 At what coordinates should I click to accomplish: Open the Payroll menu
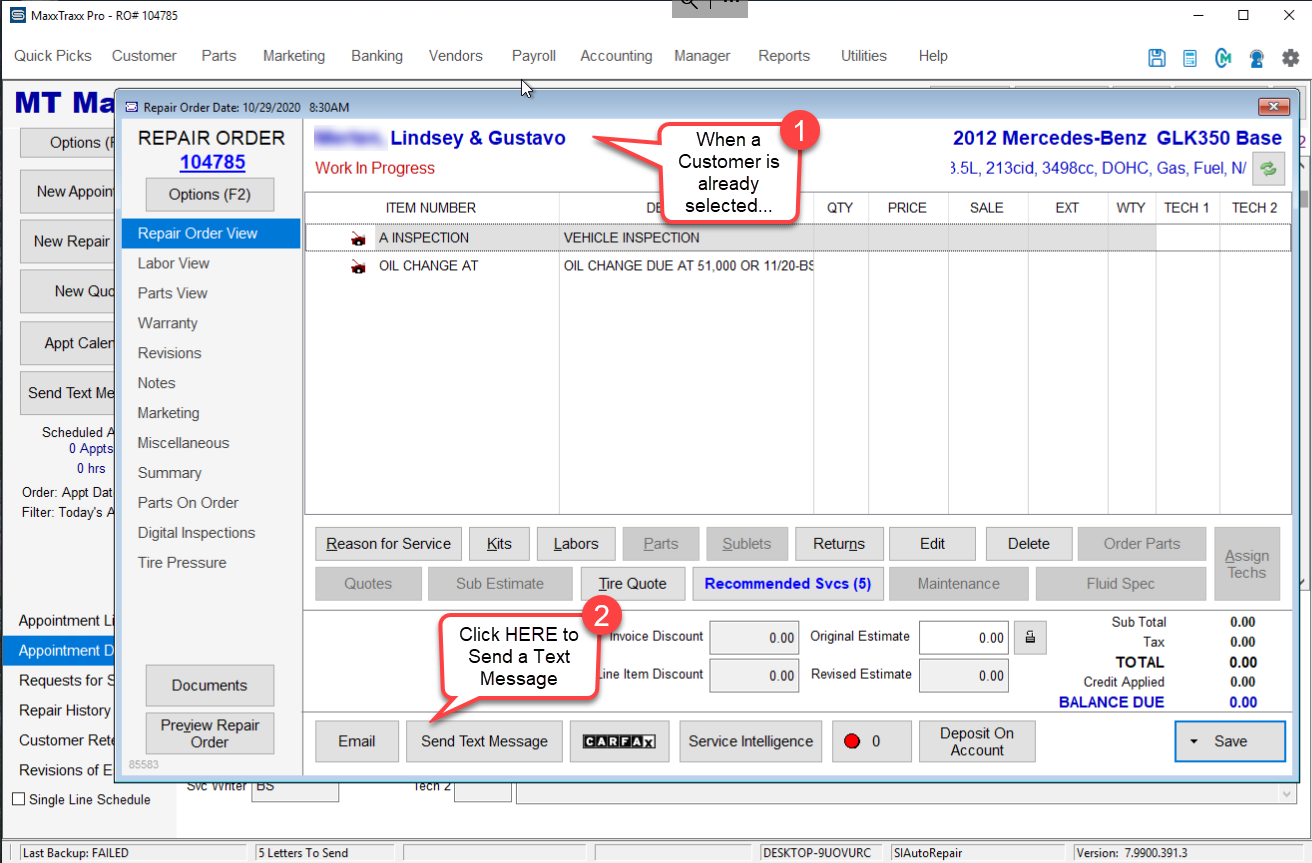[534, 56]
